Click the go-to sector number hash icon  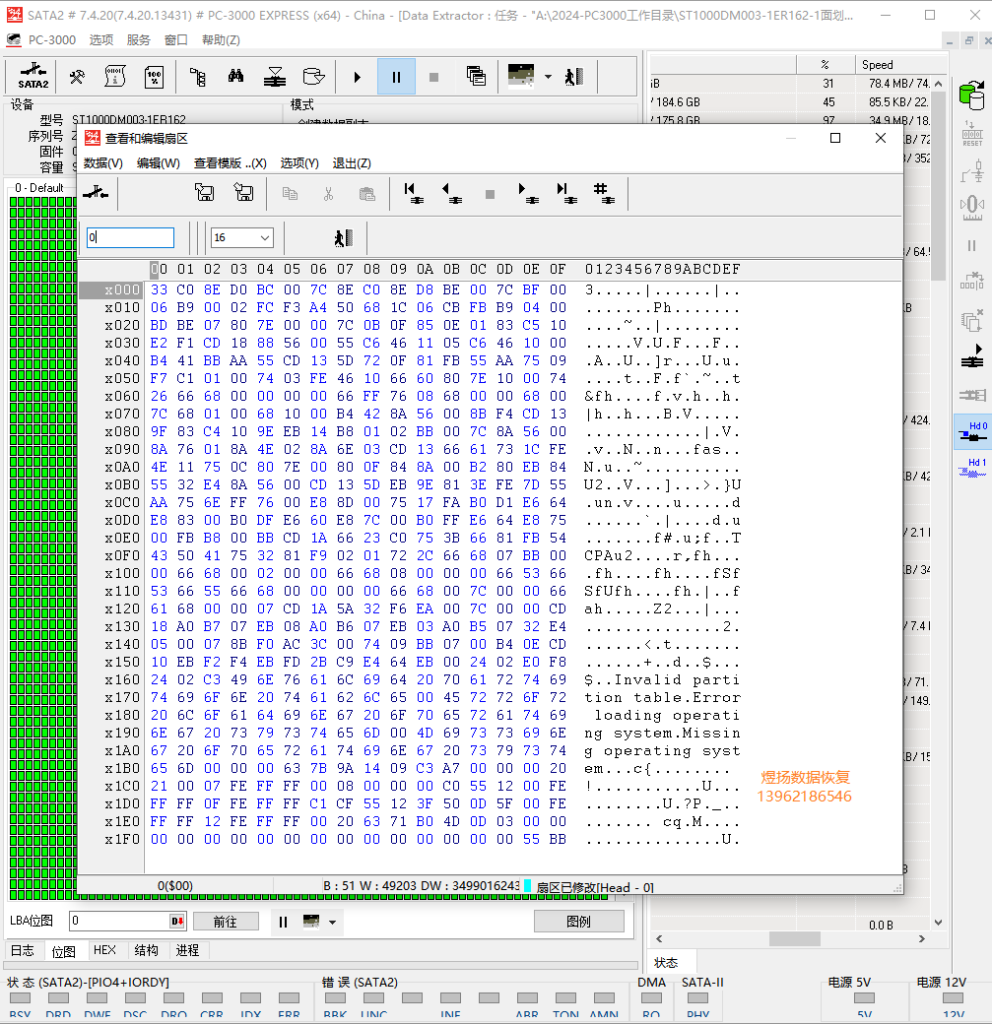pos(604,193)
